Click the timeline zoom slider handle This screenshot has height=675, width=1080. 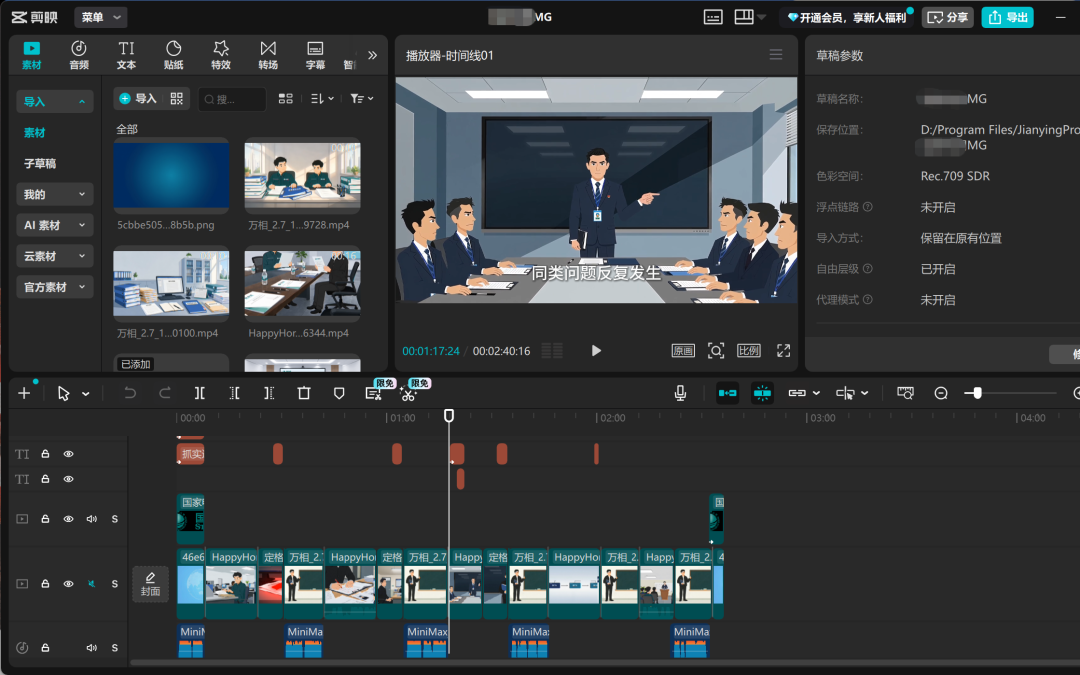[977, 393]
